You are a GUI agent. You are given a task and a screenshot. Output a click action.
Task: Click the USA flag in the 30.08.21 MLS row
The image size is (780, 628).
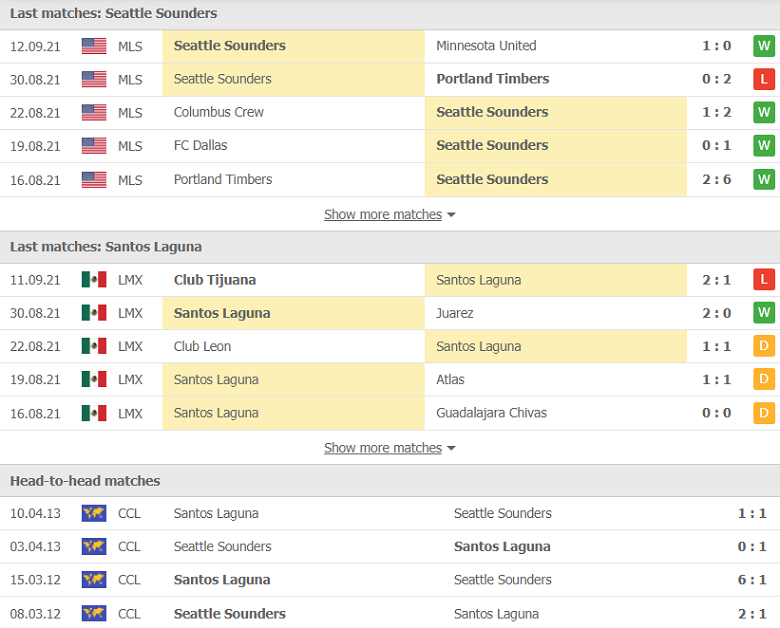[94, 80]
